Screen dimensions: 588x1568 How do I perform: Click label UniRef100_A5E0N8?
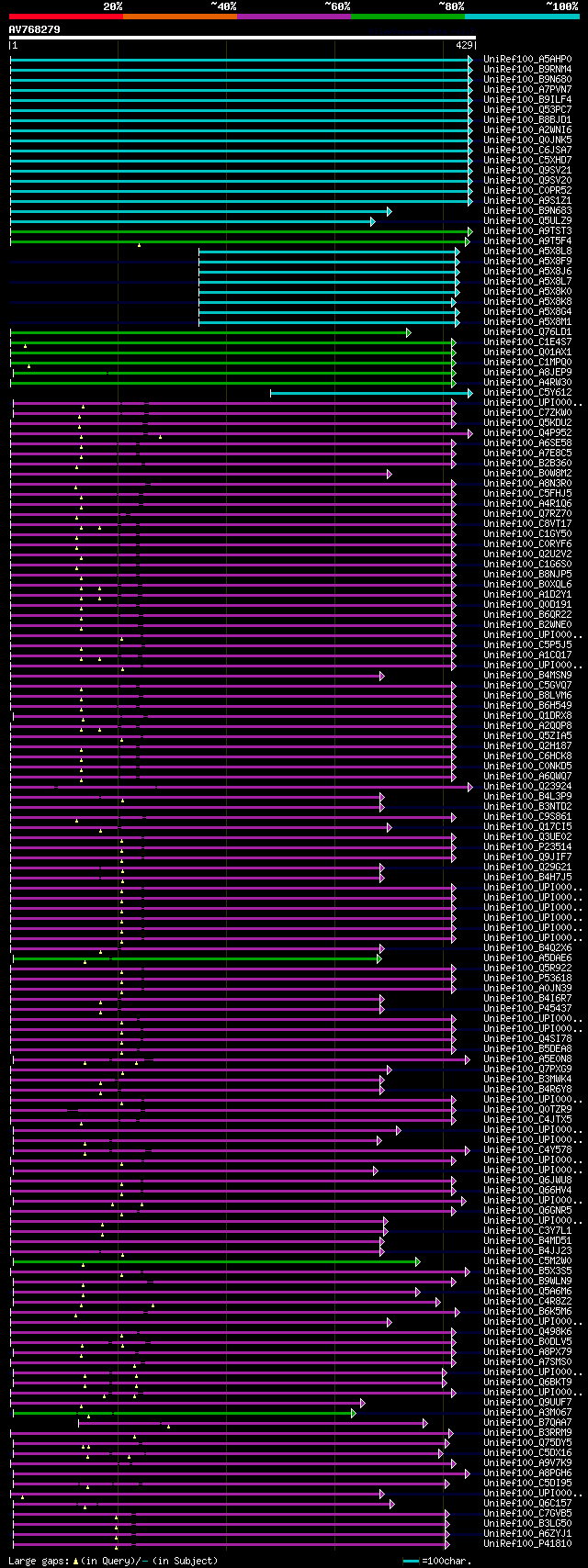pos(527,1059)
